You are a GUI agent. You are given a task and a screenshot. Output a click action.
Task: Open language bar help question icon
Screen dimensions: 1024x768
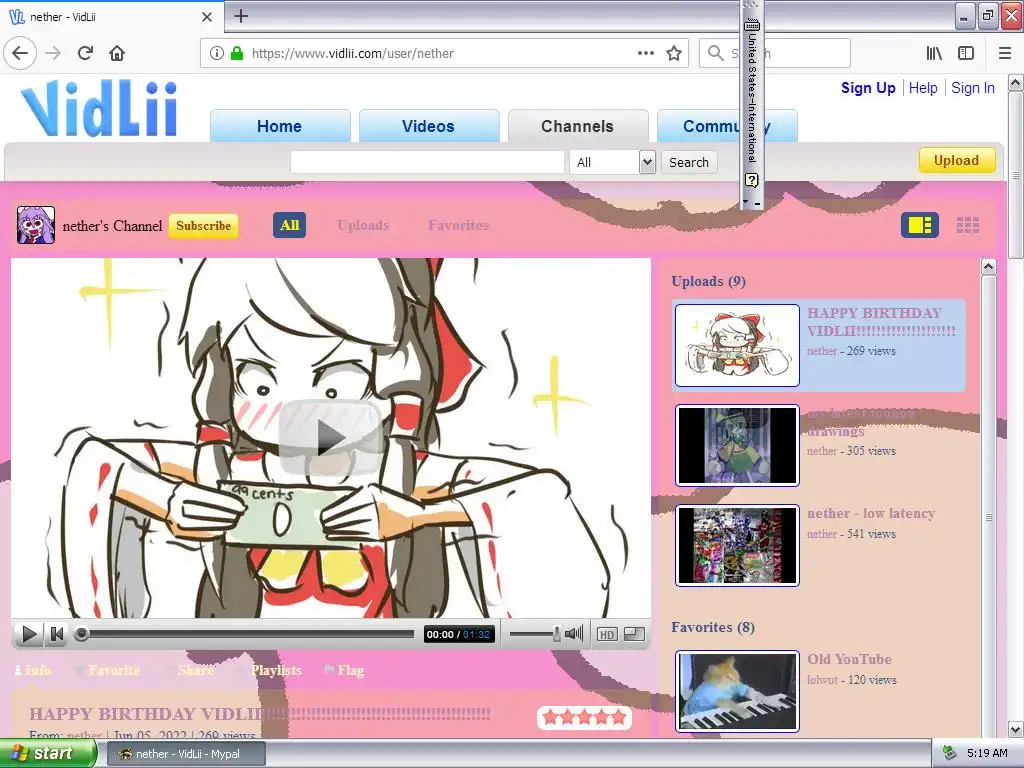tap(752, 181)
